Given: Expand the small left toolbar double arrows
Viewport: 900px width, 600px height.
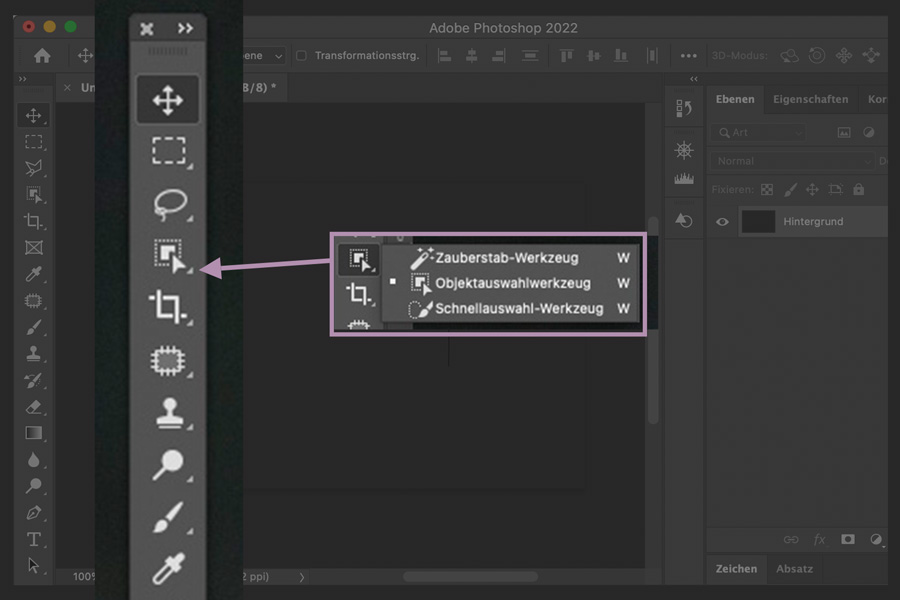Looking at the screenshot, I should 22,79.
